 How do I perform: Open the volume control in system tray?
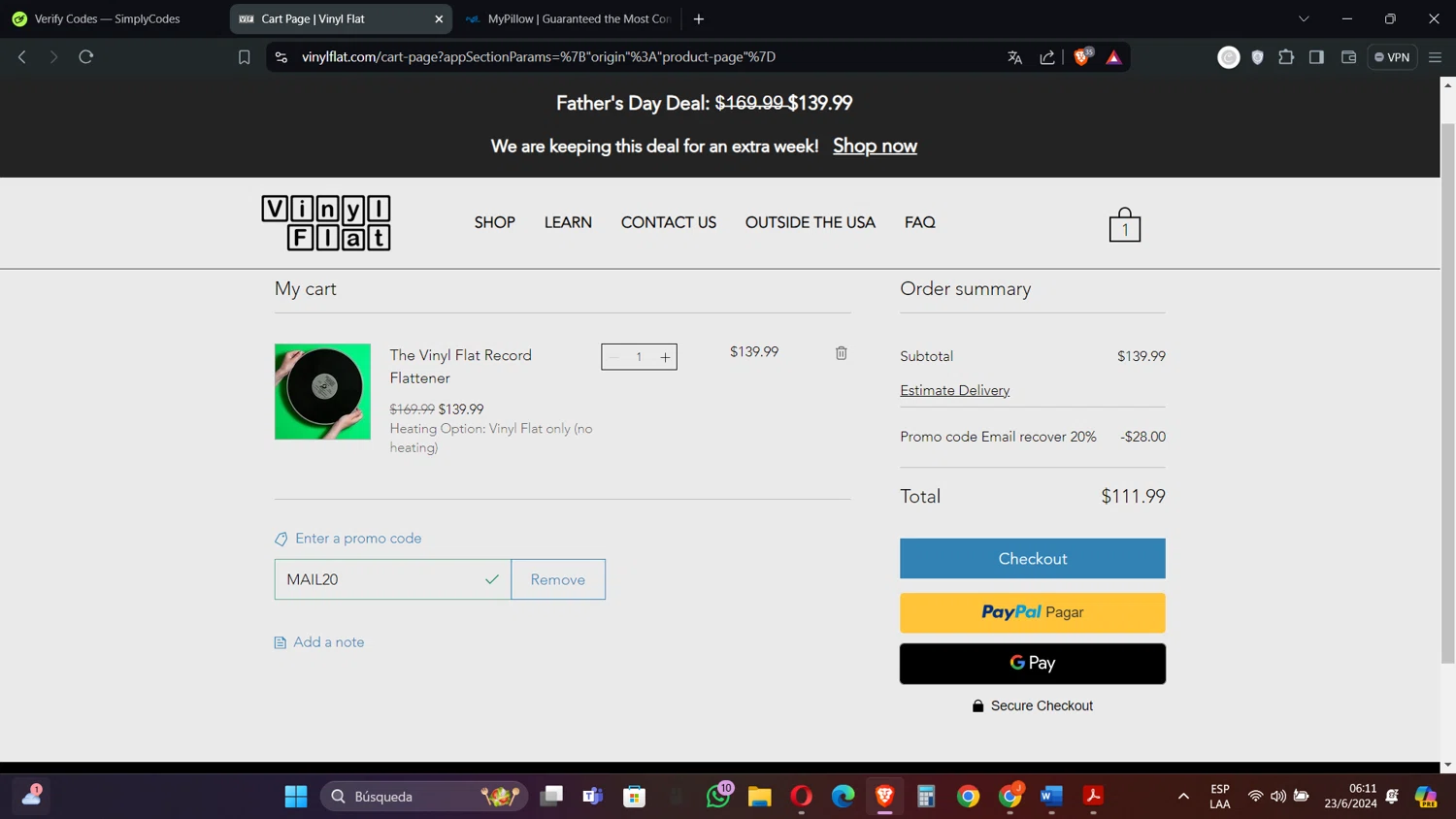coord(1278,797)
